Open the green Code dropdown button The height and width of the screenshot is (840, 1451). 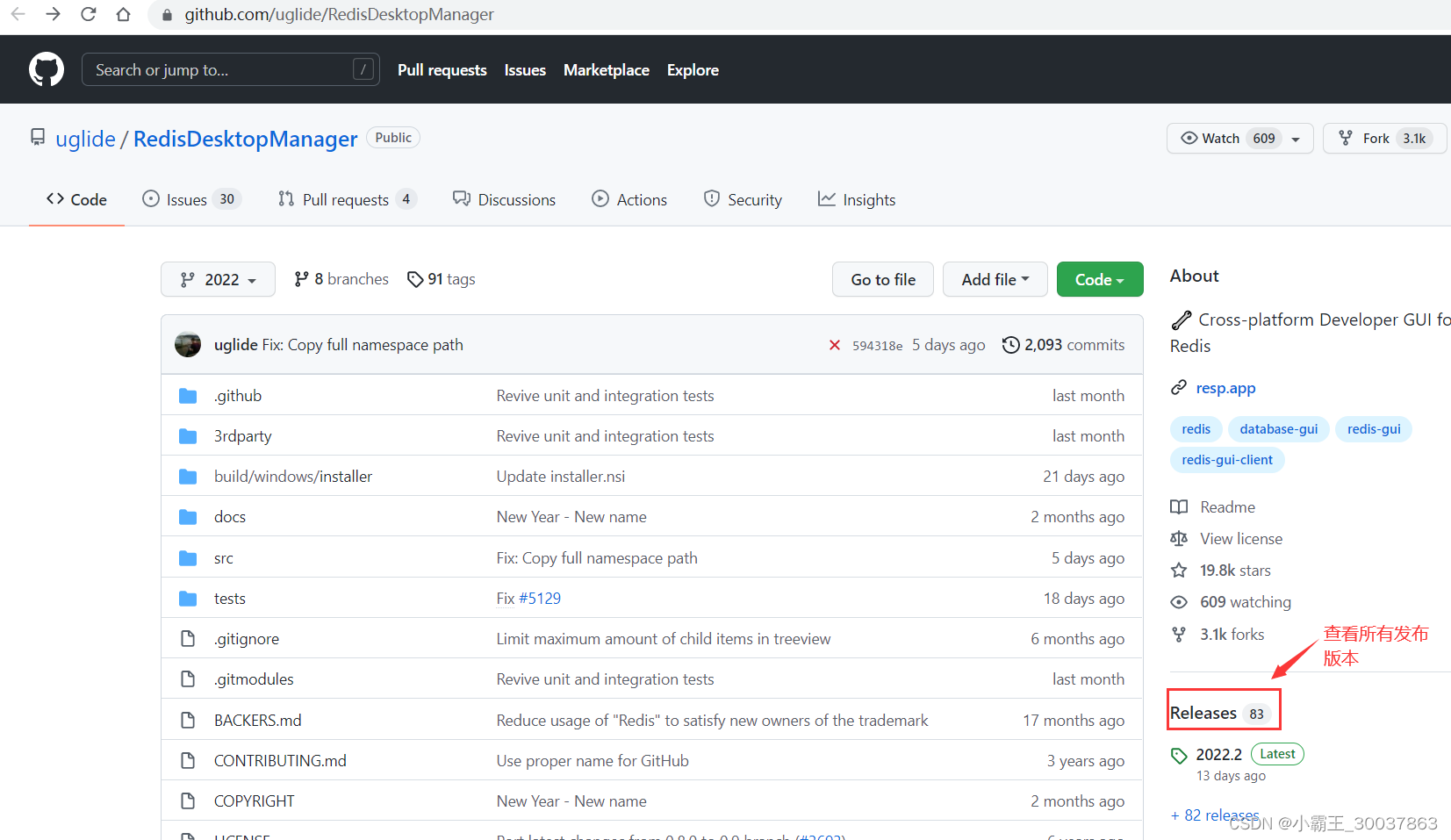point(1100,279)
